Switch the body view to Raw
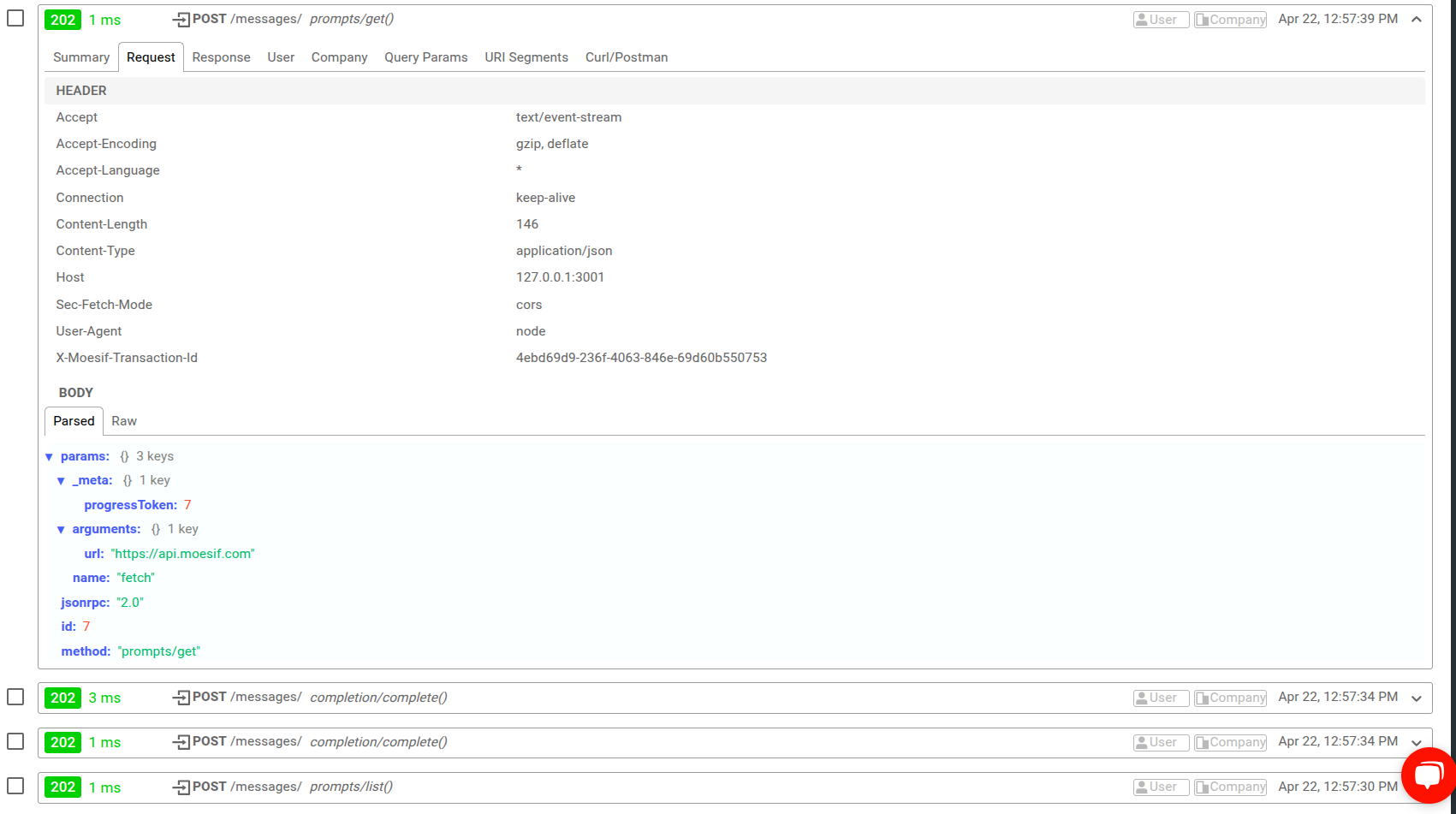This screenshot has width=1456, height=814. pos(123,420)
